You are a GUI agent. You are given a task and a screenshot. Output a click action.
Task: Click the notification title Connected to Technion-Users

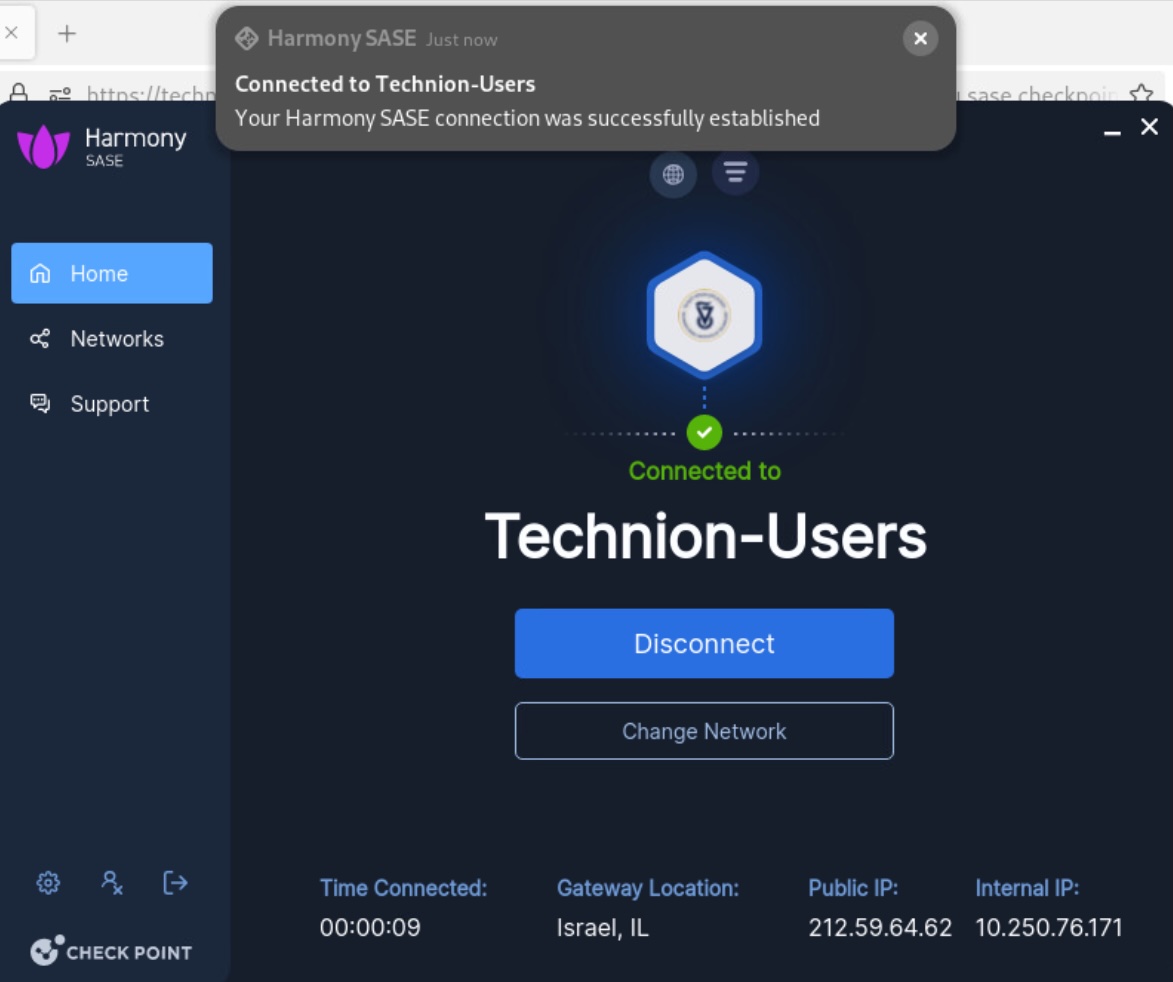coord(385,84)
